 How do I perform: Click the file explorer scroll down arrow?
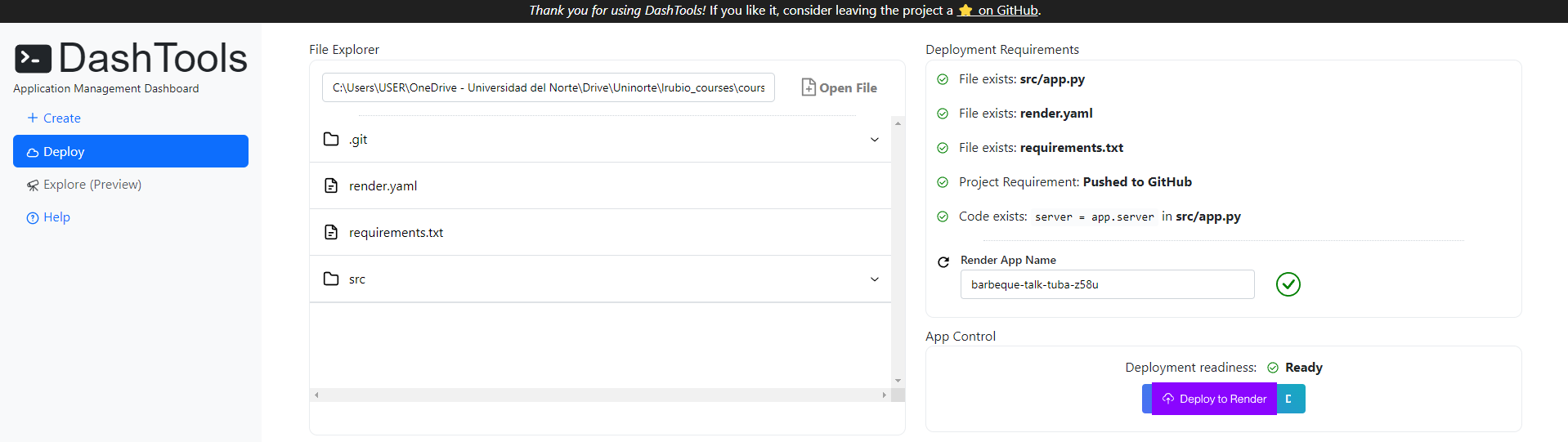(x=898, y=381)
